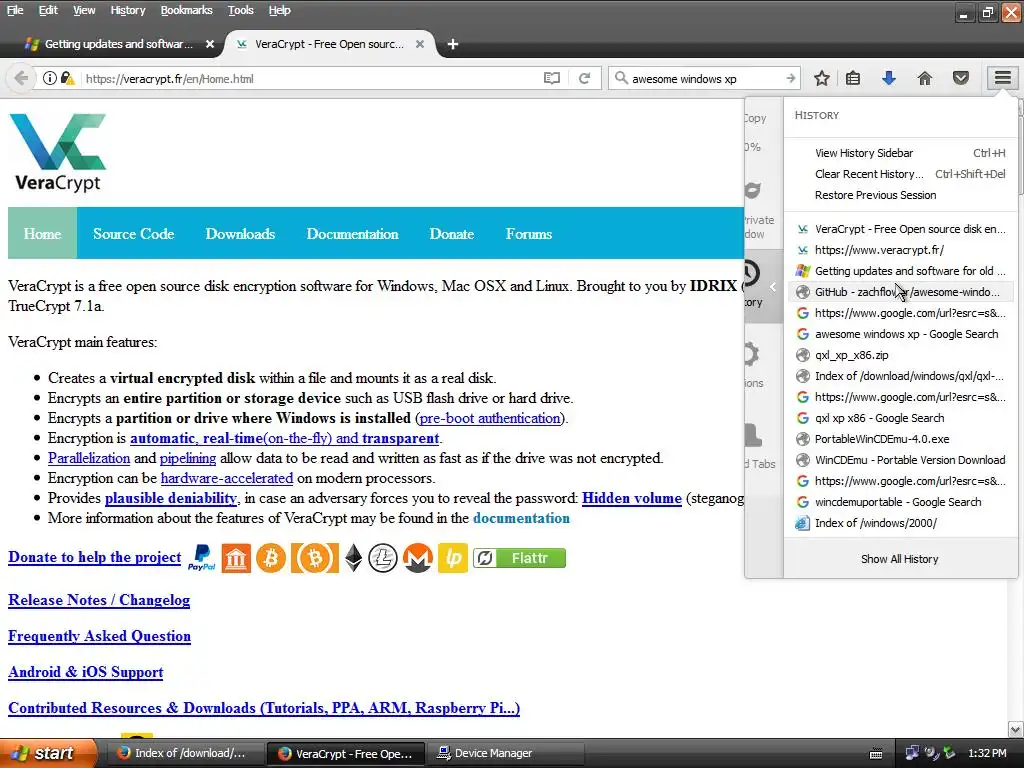Open the Downloads navbar link
This screenshot has height=768, width=1024.
tap(240, 233)
